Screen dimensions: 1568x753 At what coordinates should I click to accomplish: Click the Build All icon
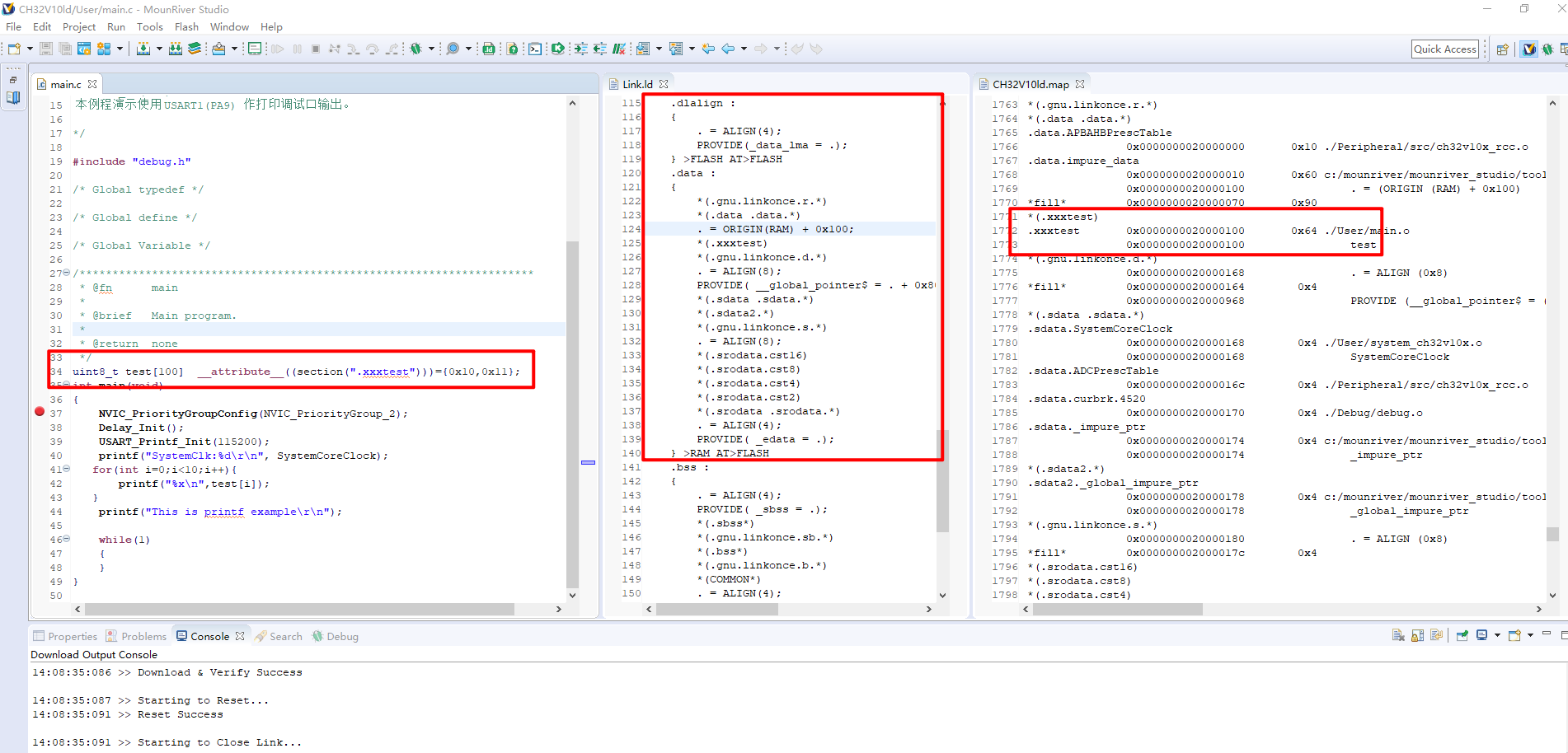[x=175, y=49]
